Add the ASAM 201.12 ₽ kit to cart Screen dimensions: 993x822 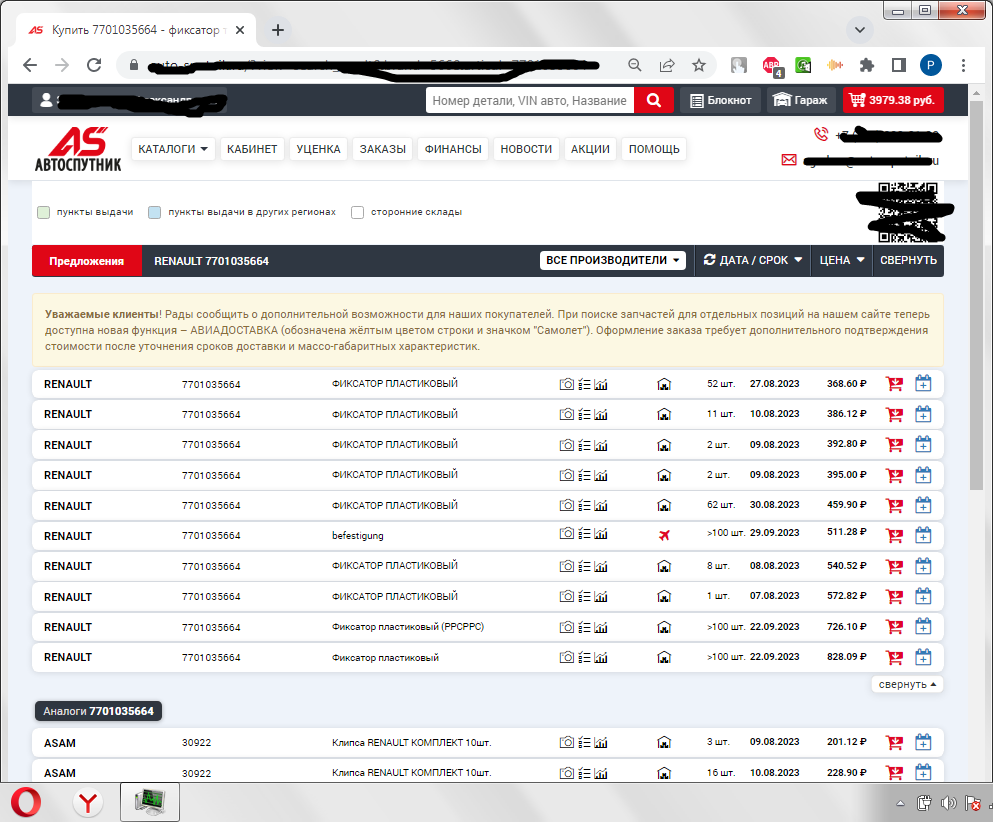(894, 742)
